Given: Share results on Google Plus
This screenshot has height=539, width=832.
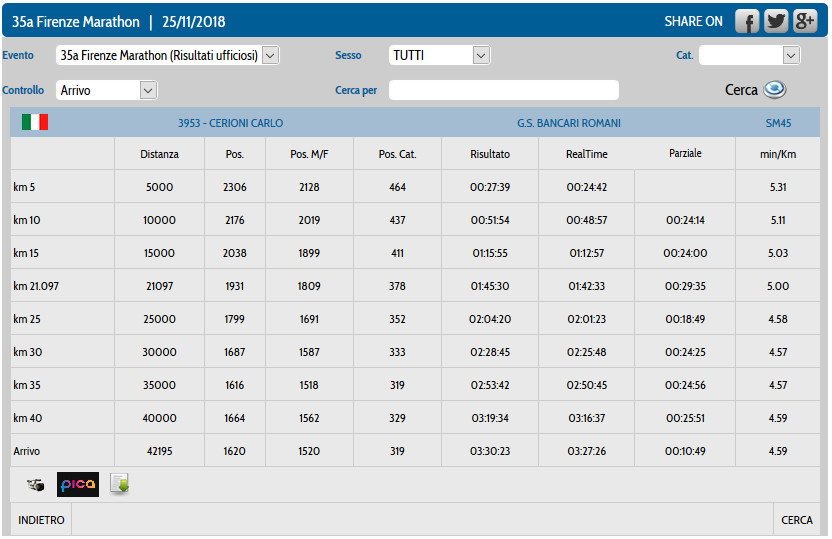Looking at the screenshot, I should point(805,21).
